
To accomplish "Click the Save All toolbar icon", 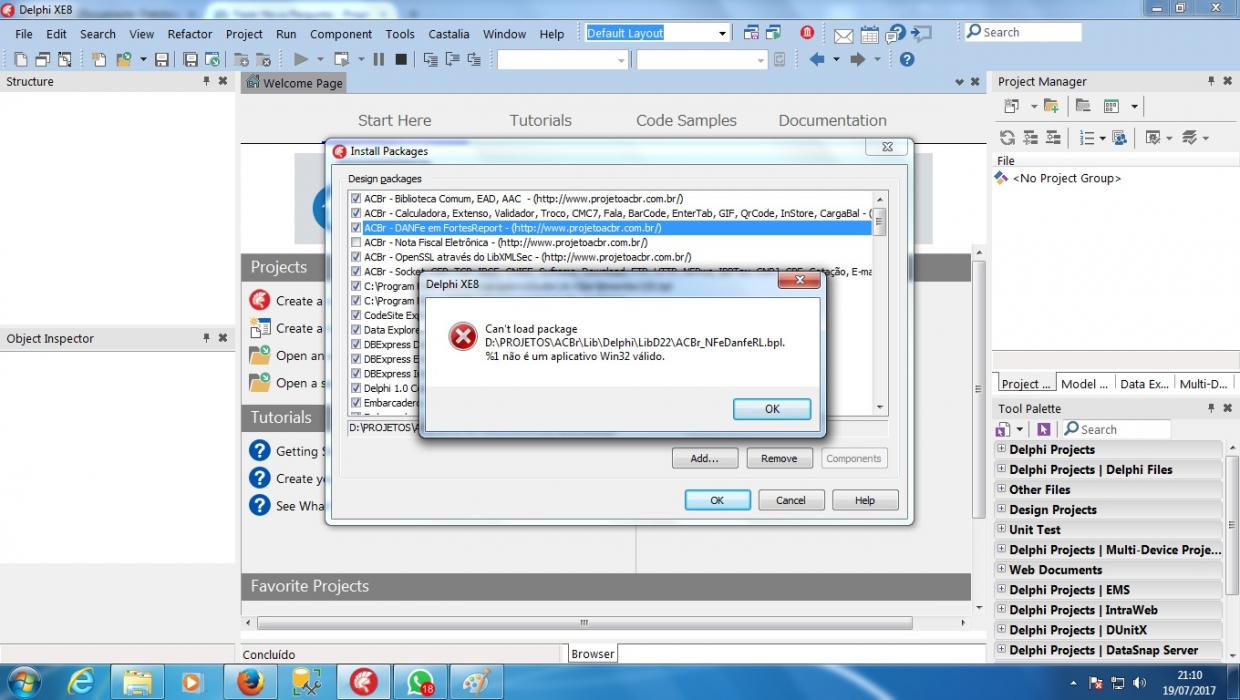I will click(x=190, y=60).
